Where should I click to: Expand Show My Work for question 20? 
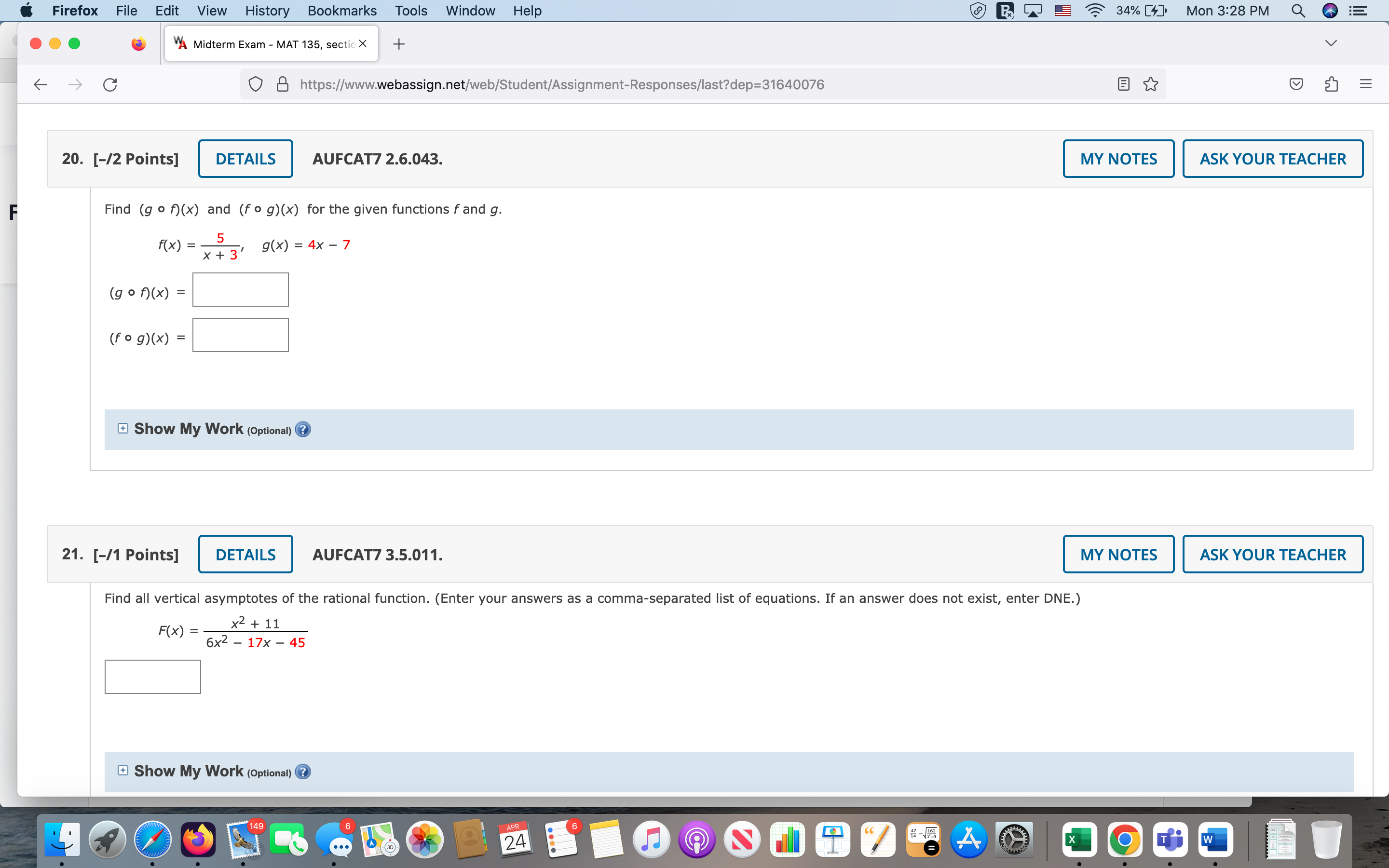123,428
